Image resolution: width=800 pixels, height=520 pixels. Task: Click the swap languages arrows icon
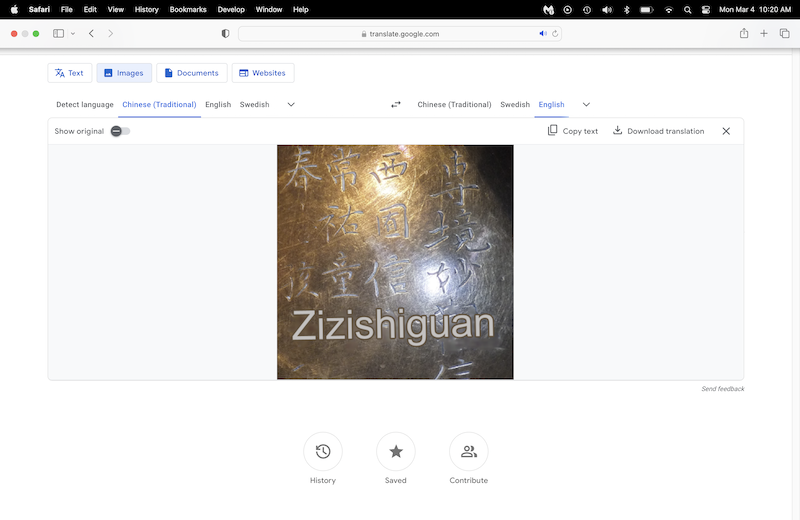pos(395,105)
